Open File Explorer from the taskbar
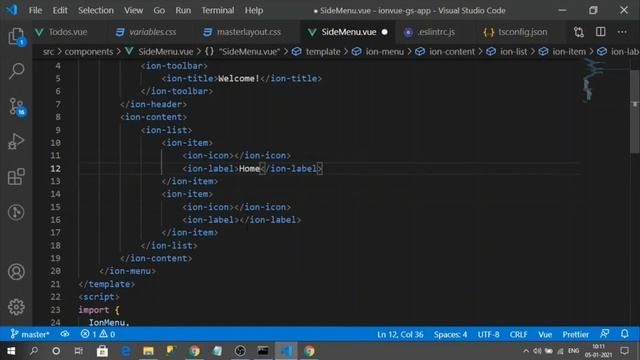640x360 pixels. click(148, 351)
